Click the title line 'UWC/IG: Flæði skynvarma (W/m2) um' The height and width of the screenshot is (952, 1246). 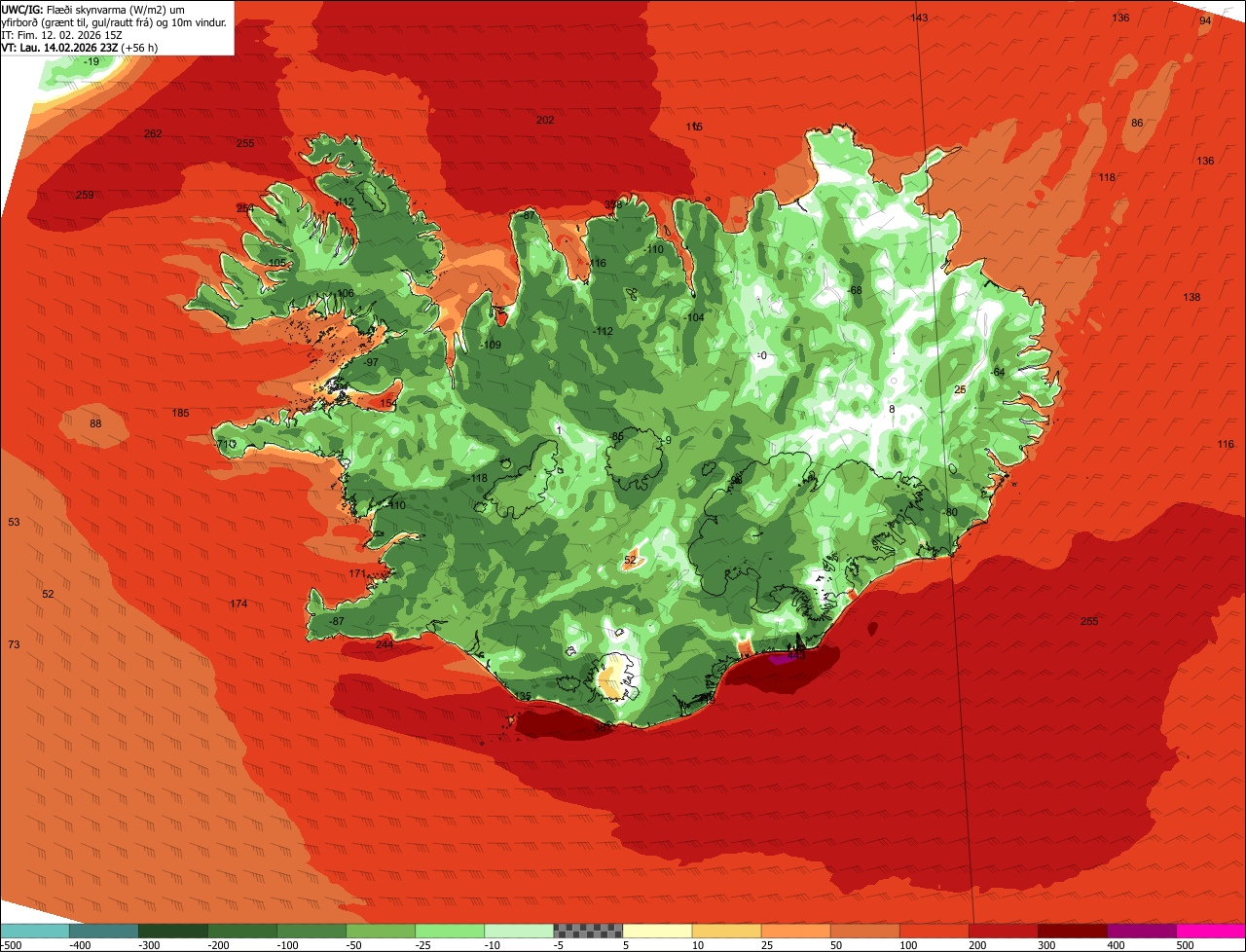(x=92, y=9)
